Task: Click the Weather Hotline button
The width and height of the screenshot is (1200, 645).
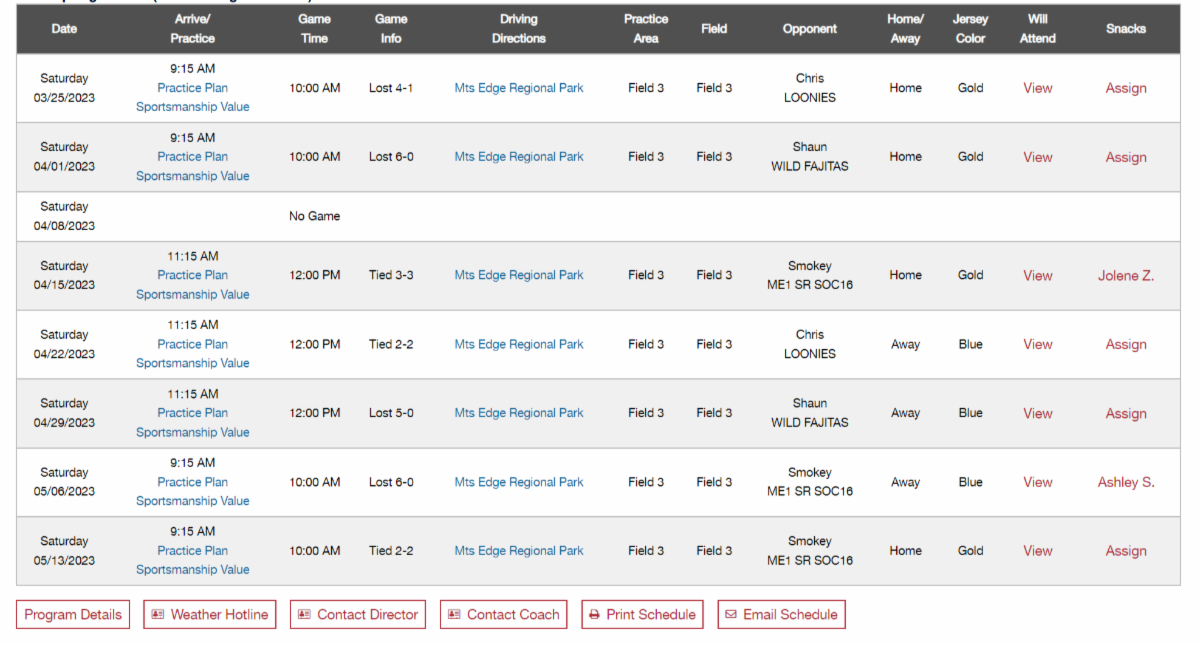Action: pyautogui.click(x=210, y=614)
